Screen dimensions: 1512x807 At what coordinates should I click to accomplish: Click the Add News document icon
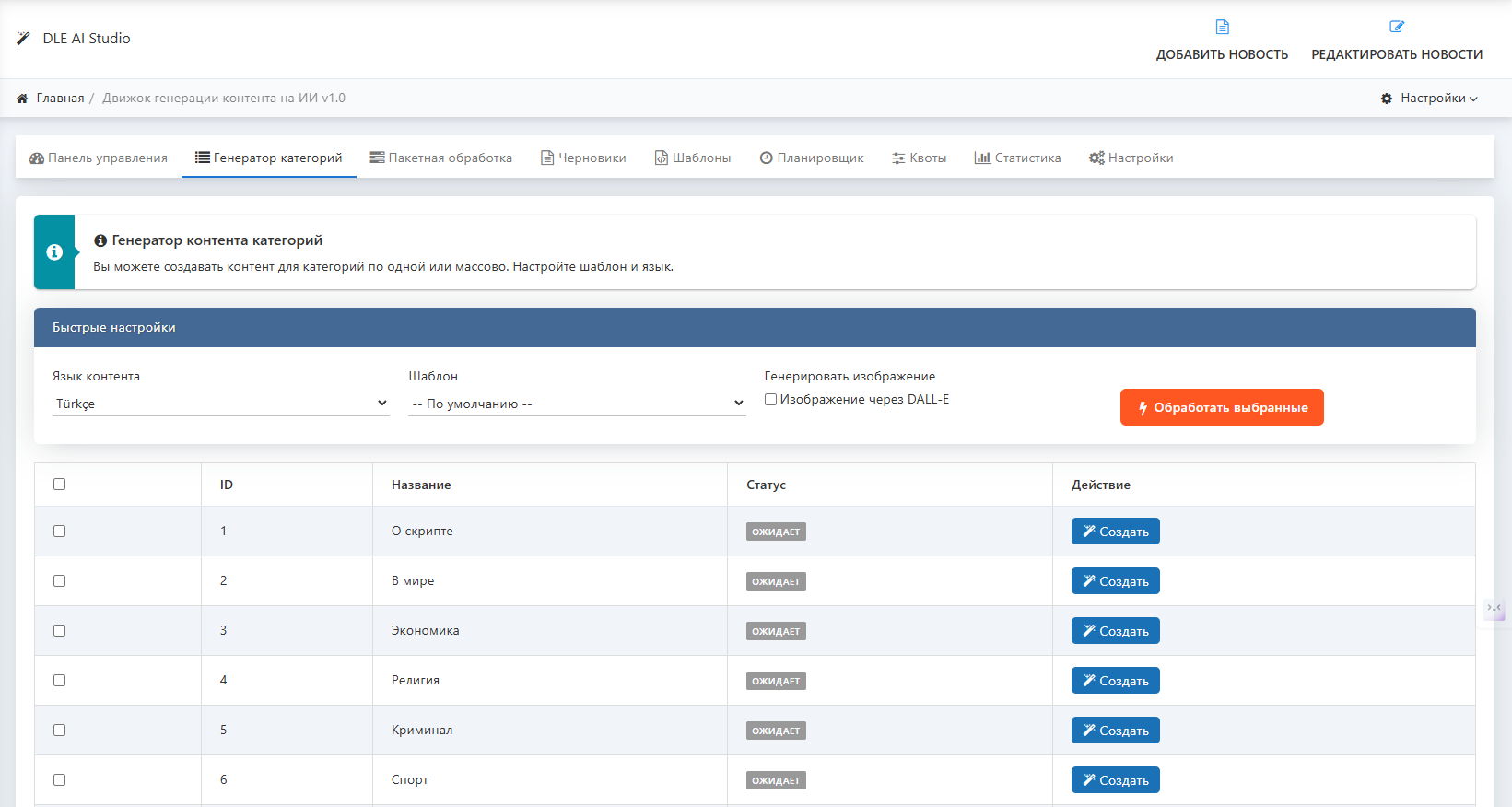tap(1222, 27)
